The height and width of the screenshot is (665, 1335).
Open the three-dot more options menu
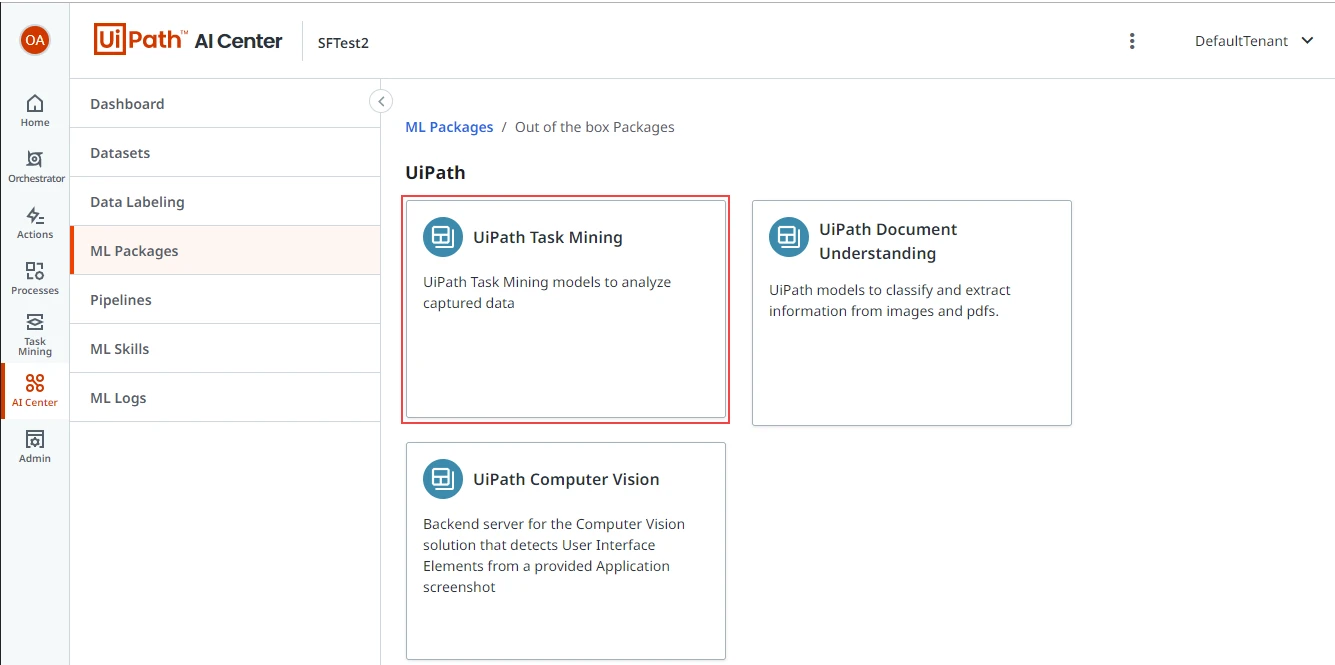[1132, 41]
